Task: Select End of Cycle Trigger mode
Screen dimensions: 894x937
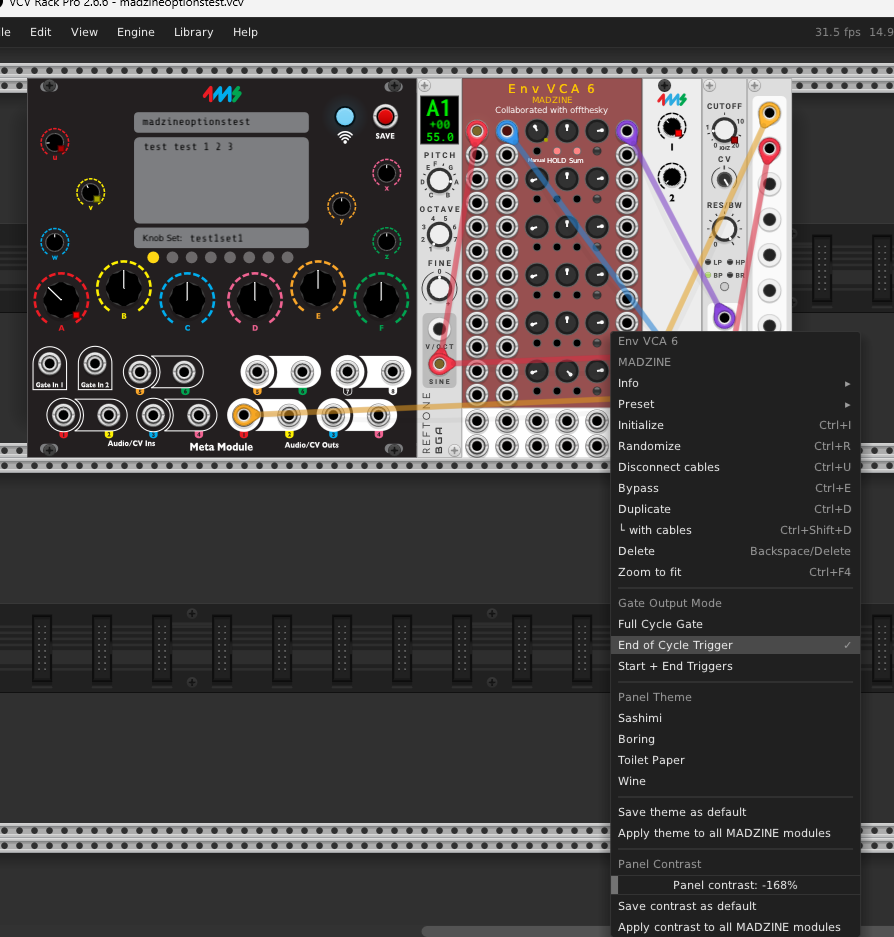Action: pyautogui.click(x=675, y=645)
